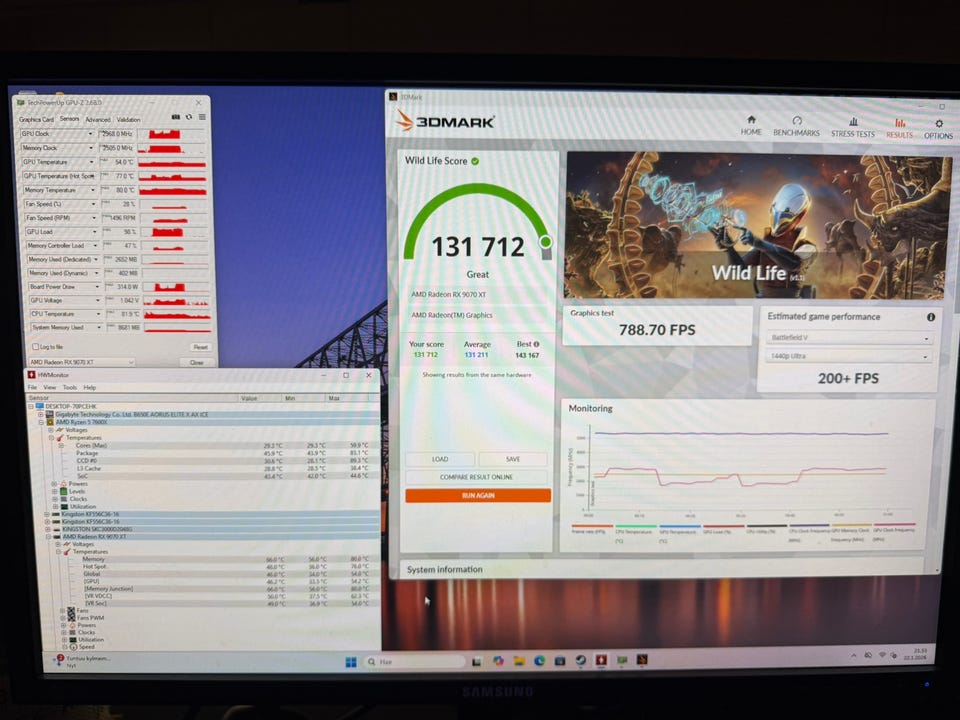Open Microsoft Edge from the taskbar
960x720 pixels.
point(539,661)
